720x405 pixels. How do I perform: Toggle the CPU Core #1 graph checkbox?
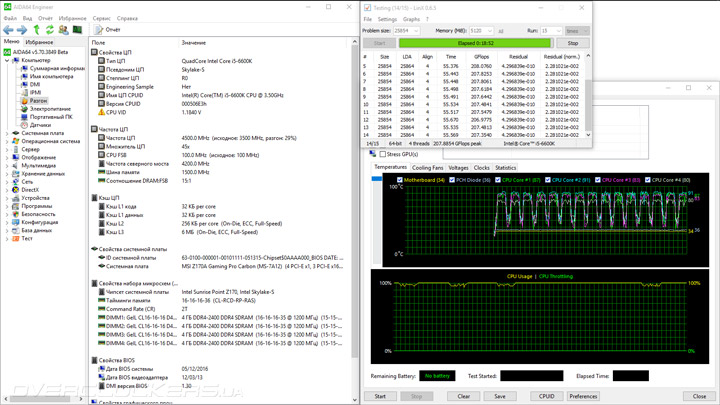coord(498,180)
